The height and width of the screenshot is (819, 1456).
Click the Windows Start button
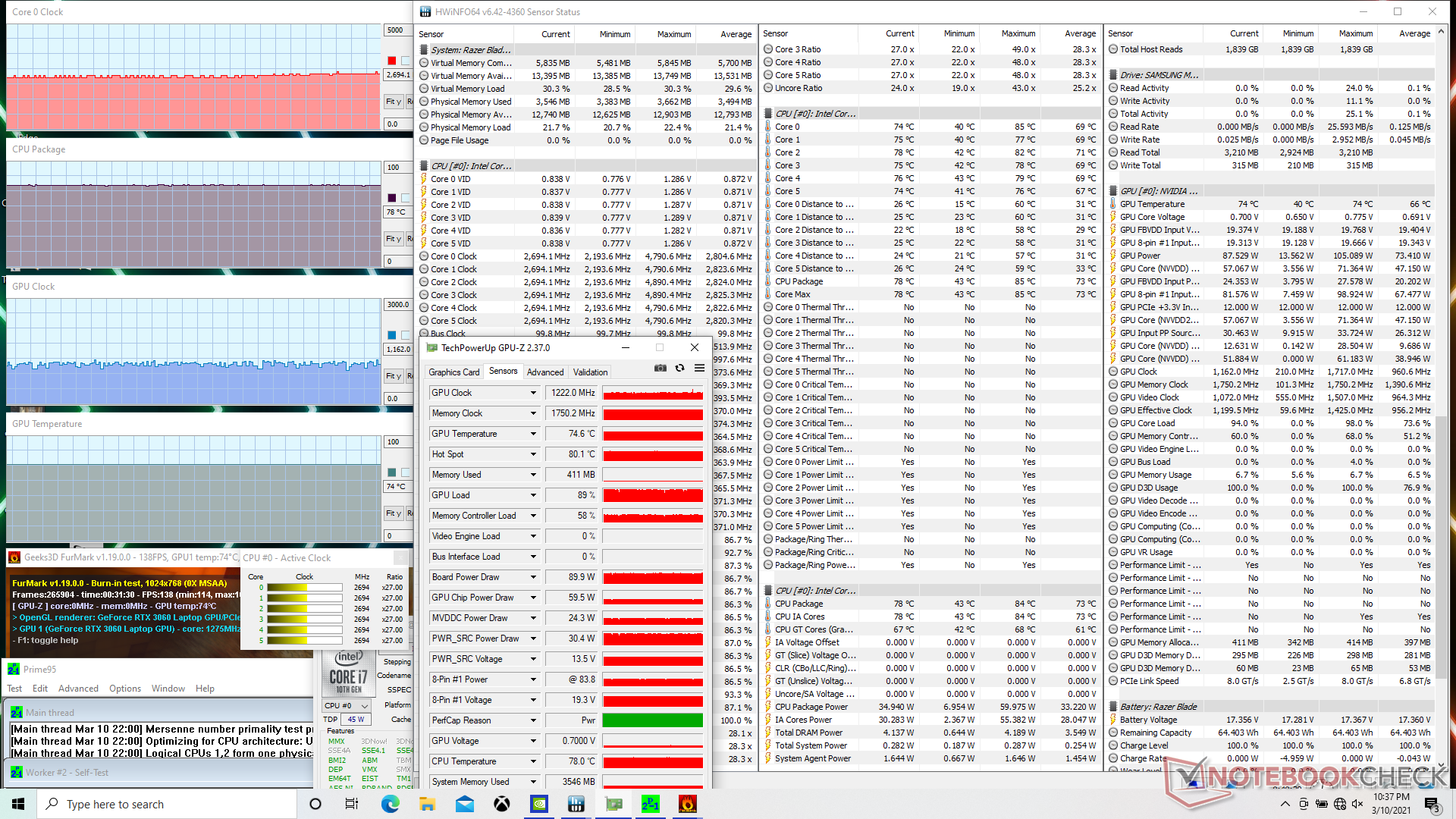pyautogui.click(x=18, y=804)
